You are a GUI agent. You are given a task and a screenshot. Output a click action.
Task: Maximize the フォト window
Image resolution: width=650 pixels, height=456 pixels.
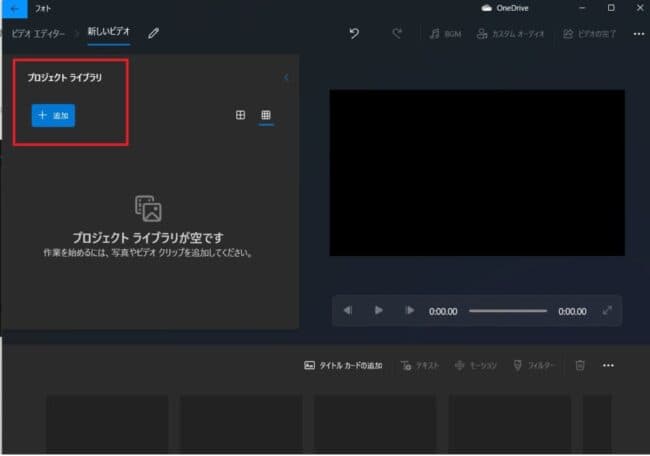coord(611,8)
